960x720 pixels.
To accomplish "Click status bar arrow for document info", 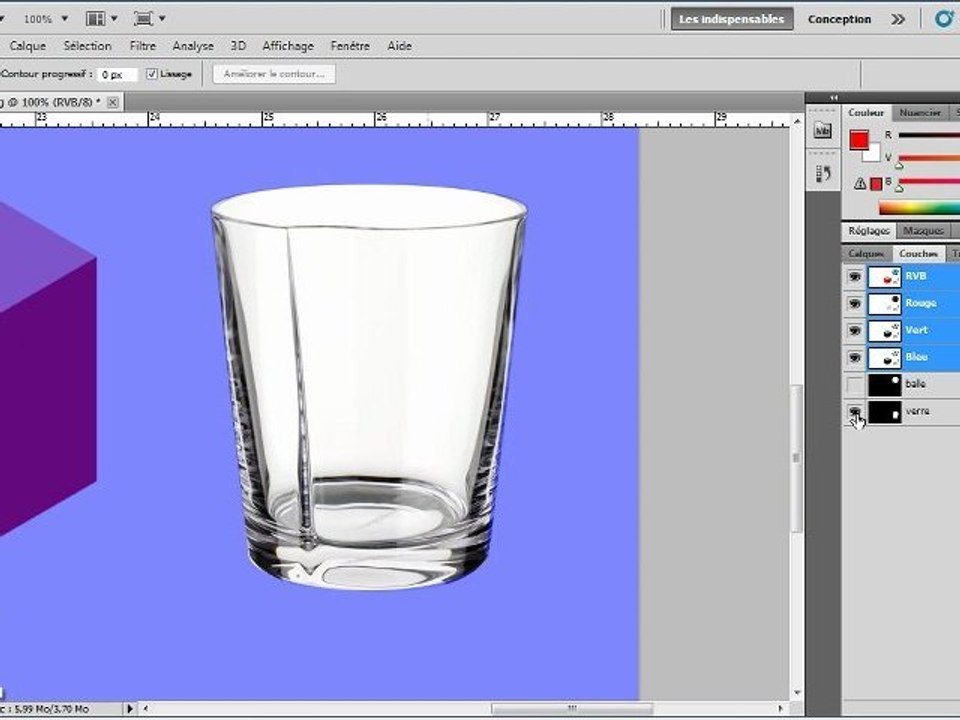I will (130, 709).
